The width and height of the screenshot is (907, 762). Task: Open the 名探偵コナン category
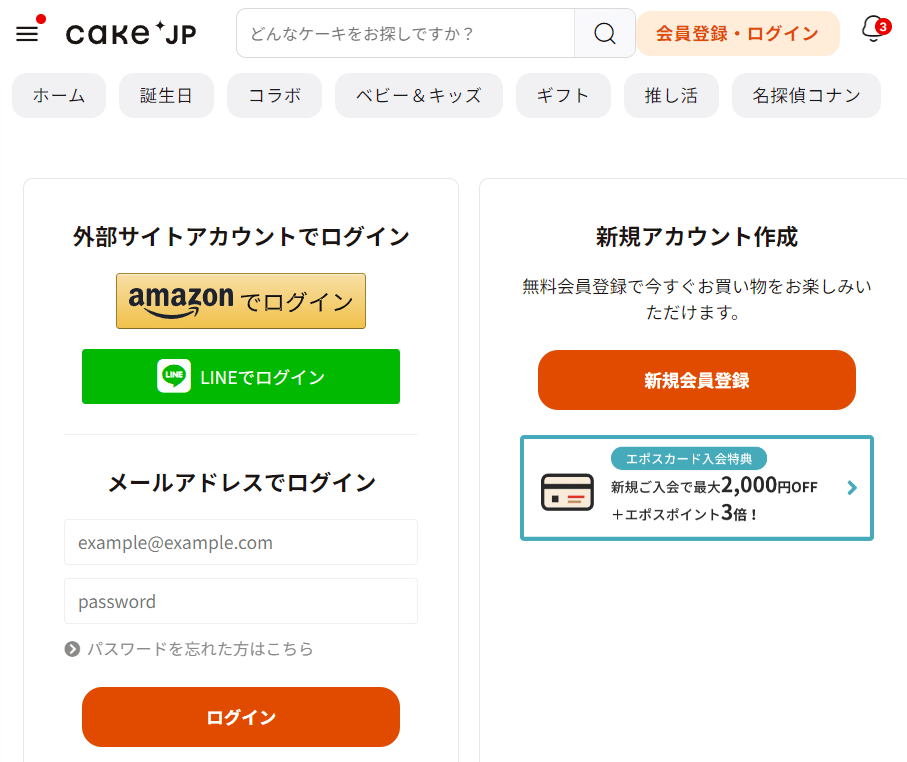click(806, 96)
